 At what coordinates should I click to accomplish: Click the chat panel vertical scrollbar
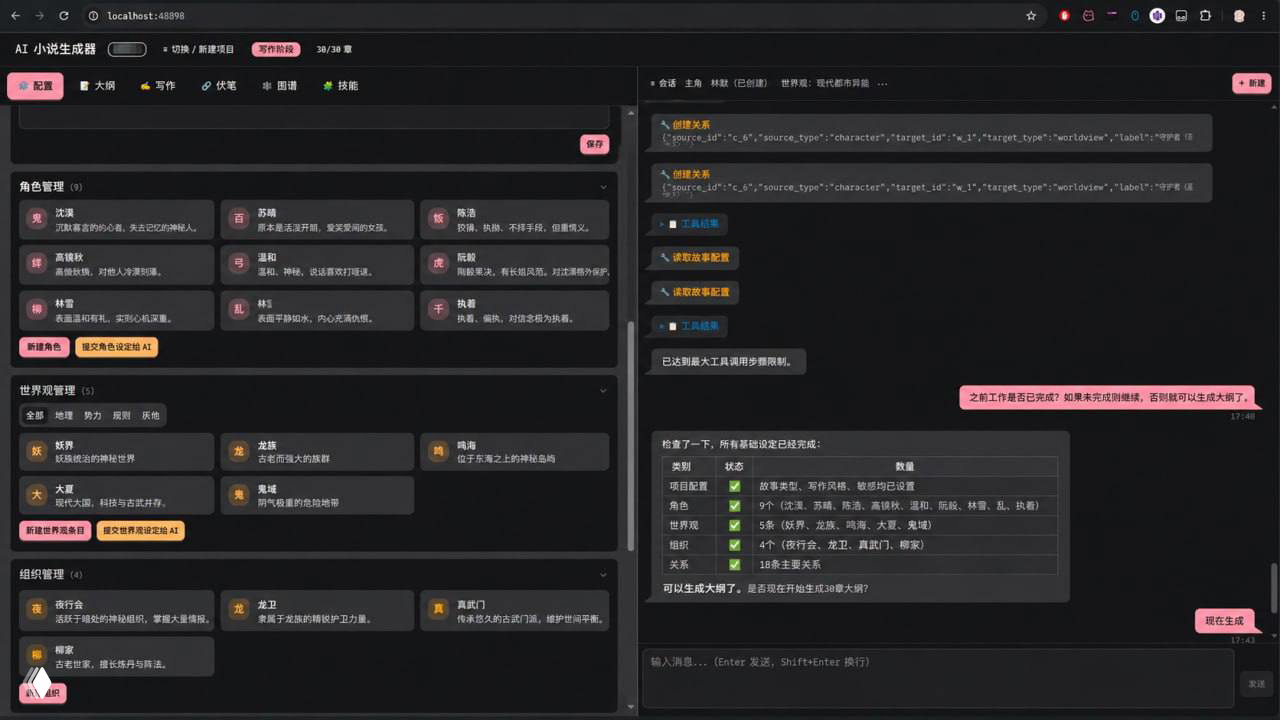(x=1274, y=588)
